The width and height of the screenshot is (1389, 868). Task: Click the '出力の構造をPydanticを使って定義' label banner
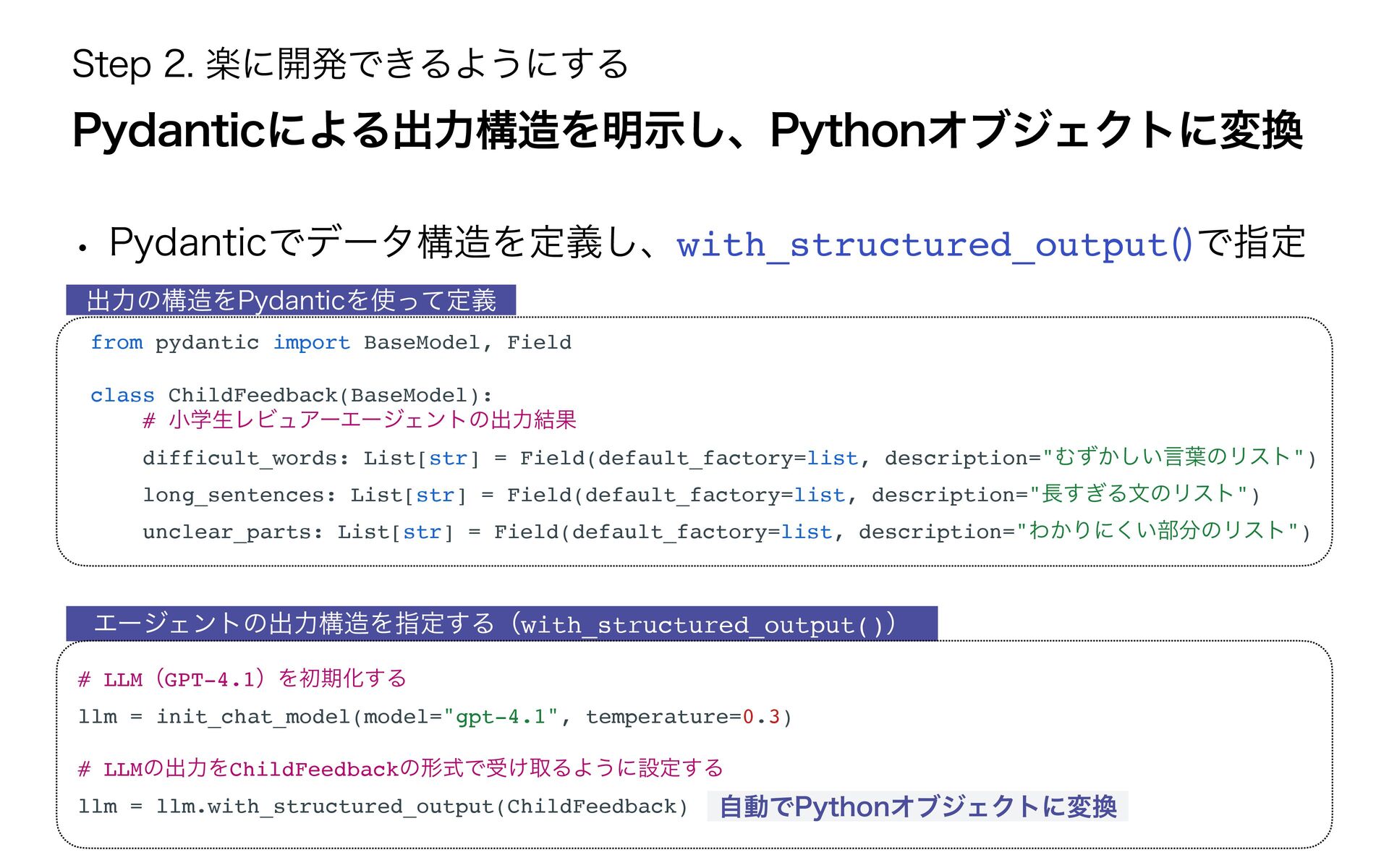tap(291, 300)
